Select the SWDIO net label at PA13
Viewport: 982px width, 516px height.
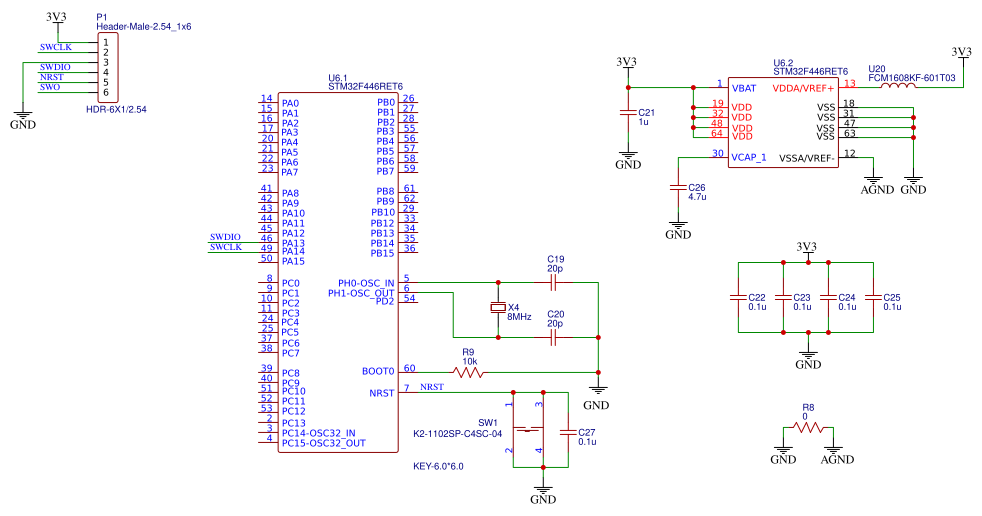225,237
